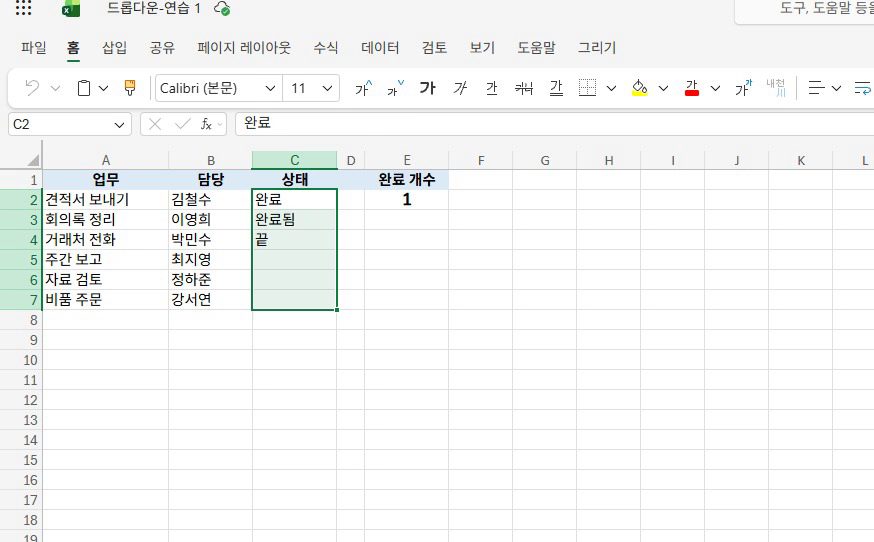
Task: Switch to the 데이터 tab
Action: coord(380,48)
